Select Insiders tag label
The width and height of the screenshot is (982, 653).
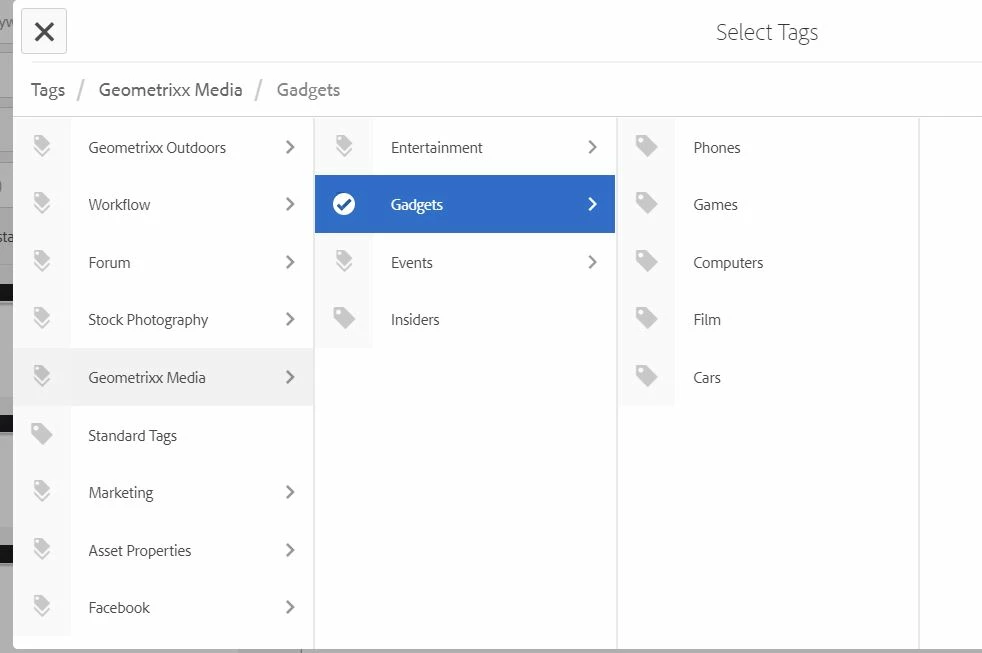415,320
